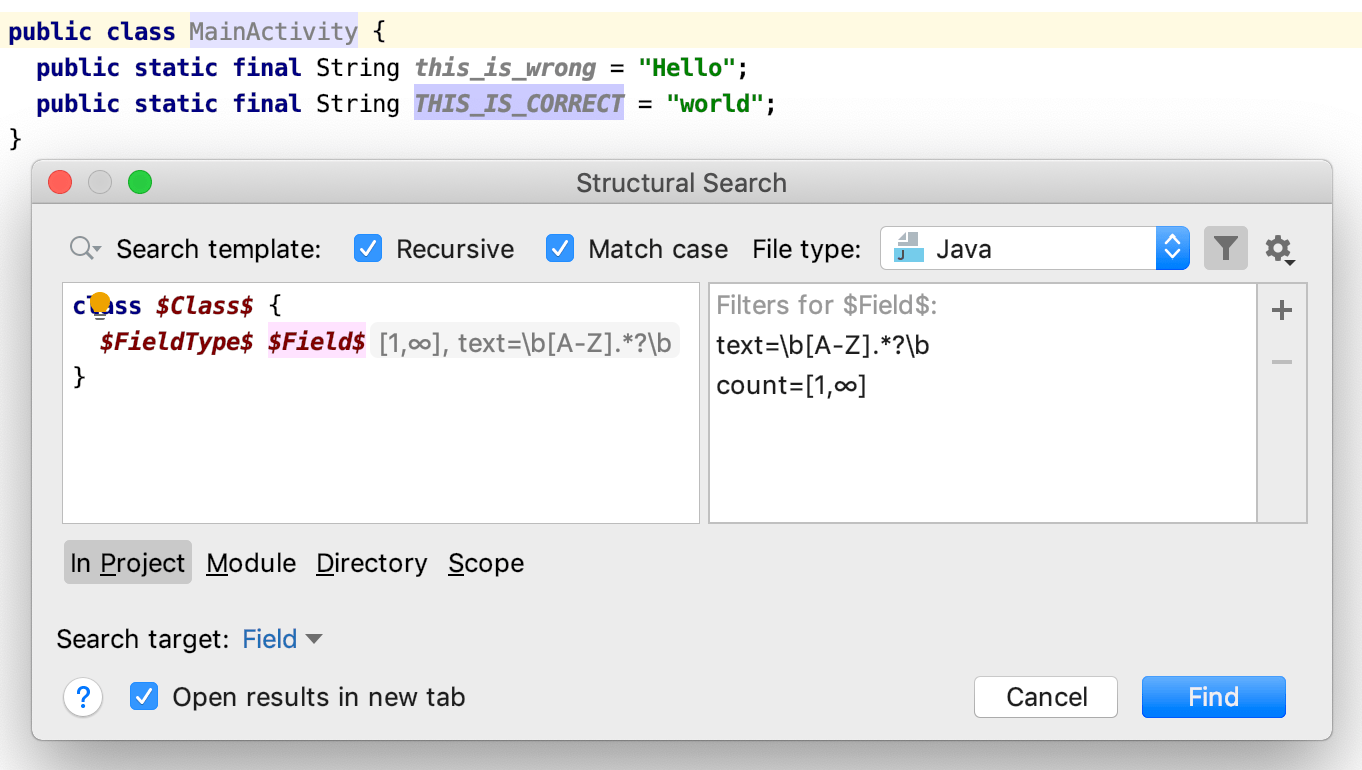
Task: Add a new filter with the plus icon
Action: [1281, 310]
